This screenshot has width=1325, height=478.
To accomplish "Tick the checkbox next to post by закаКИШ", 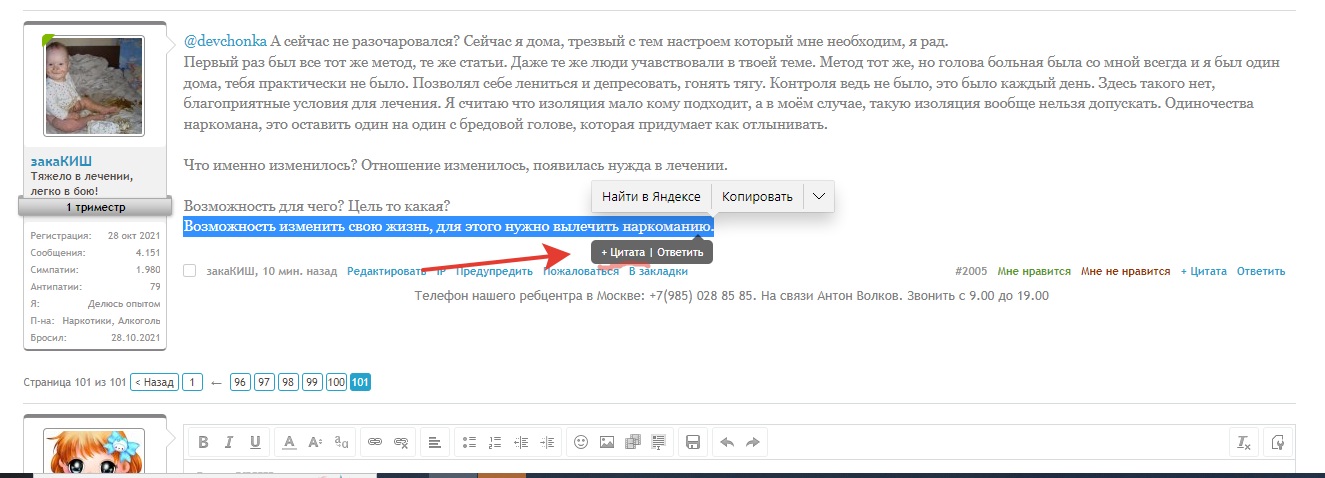I will pyautogui.click(x=190, y=271).
